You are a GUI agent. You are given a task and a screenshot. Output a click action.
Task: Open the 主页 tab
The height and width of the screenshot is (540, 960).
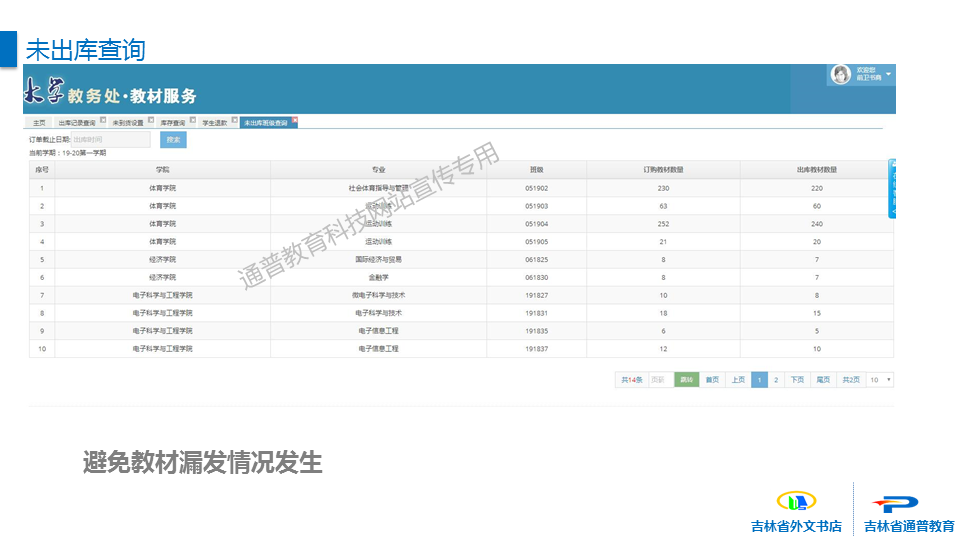(x=39, y=123)
